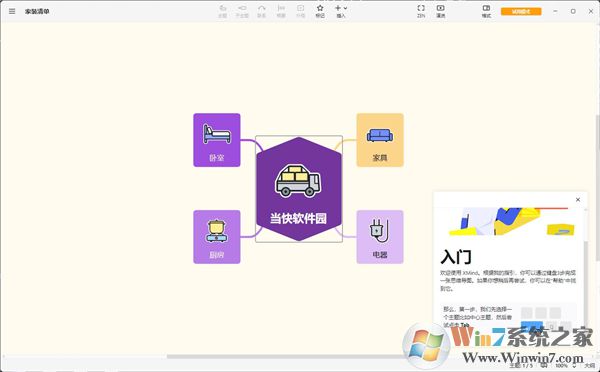The width and height of the screenshot is (600, 372).
Task: Enter ZEN fullscreen mode
Action: click(x=421, y=11)
